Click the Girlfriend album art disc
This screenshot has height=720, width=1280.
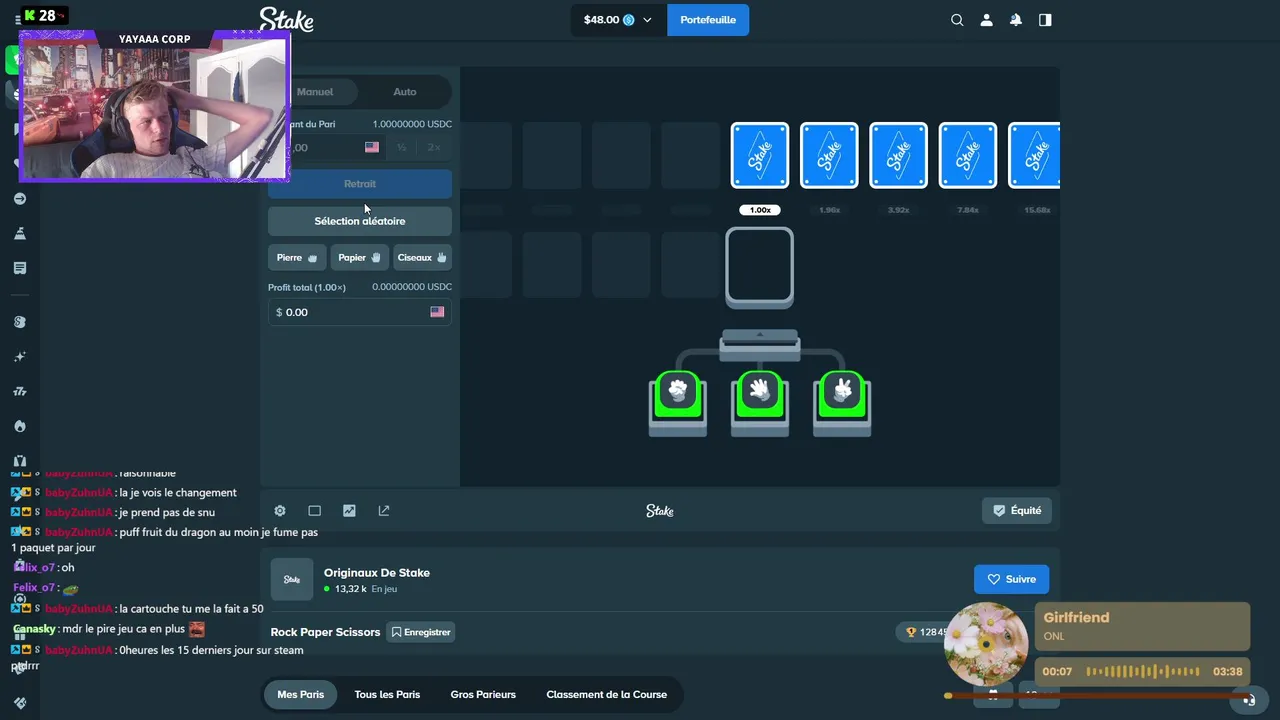pyautogui.click(x=986, y=645)
